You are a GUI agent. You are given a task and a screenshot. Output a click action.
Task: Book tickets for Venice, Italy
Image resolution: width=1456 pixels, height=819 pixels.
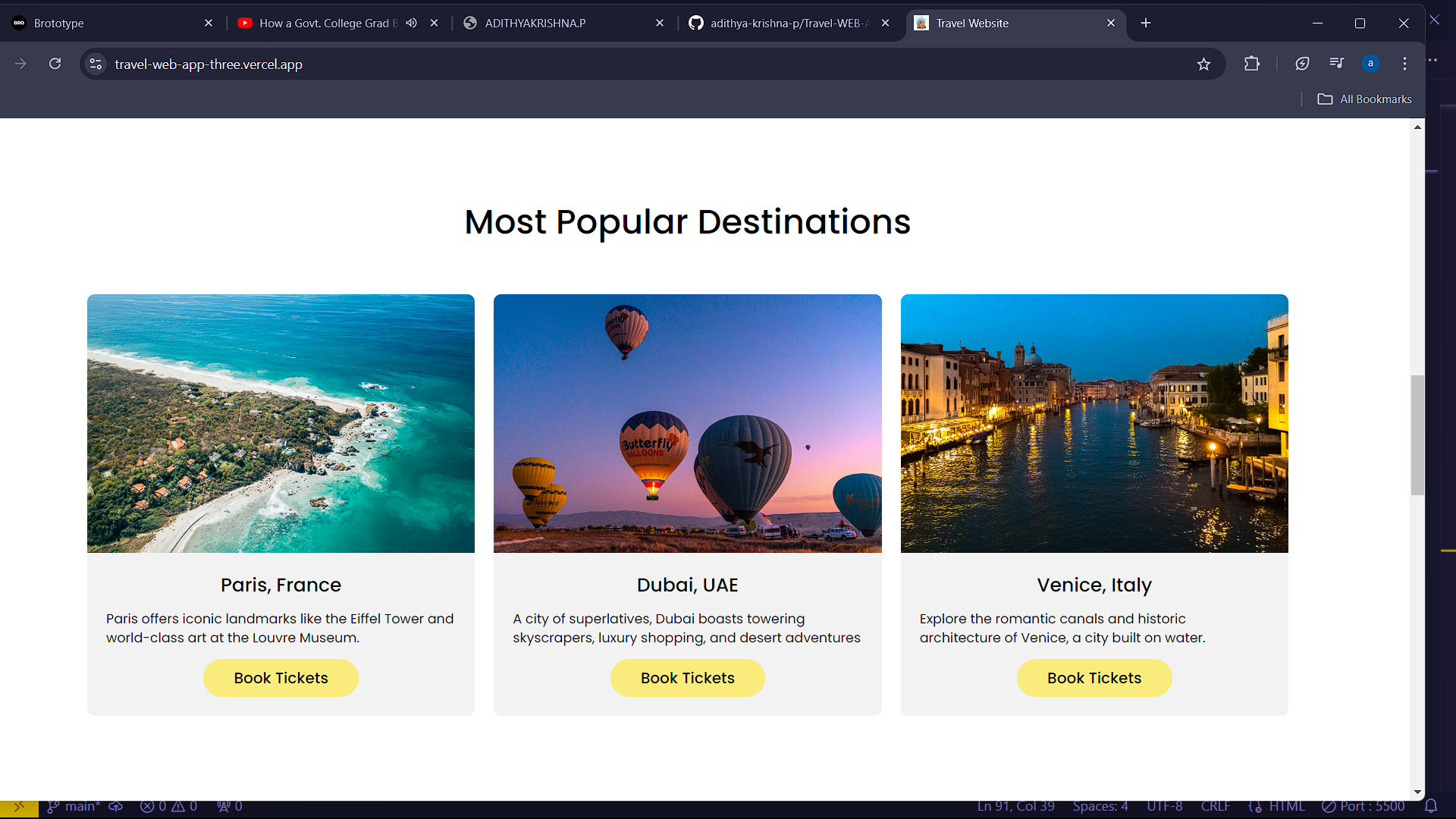click(x=1094, y=678)
